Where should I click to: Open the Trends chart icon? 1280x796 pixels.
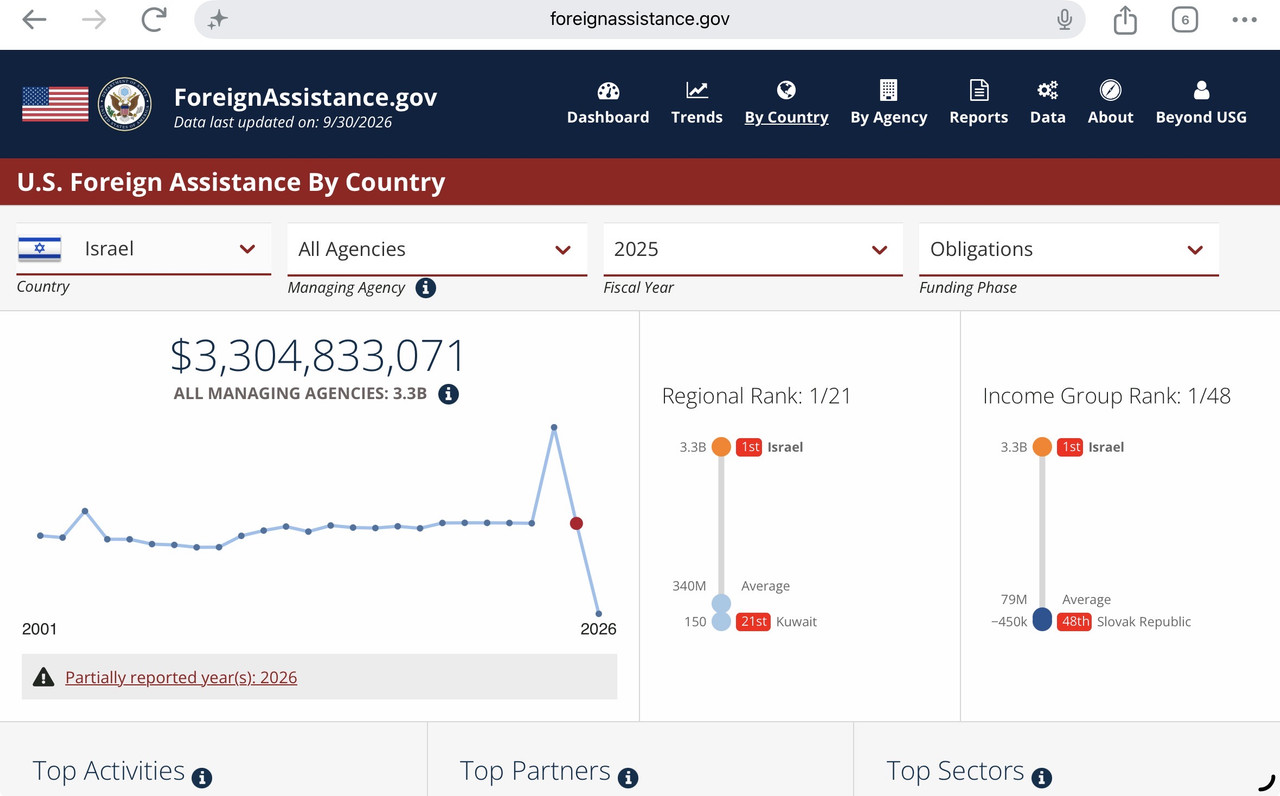click(697, 91)
